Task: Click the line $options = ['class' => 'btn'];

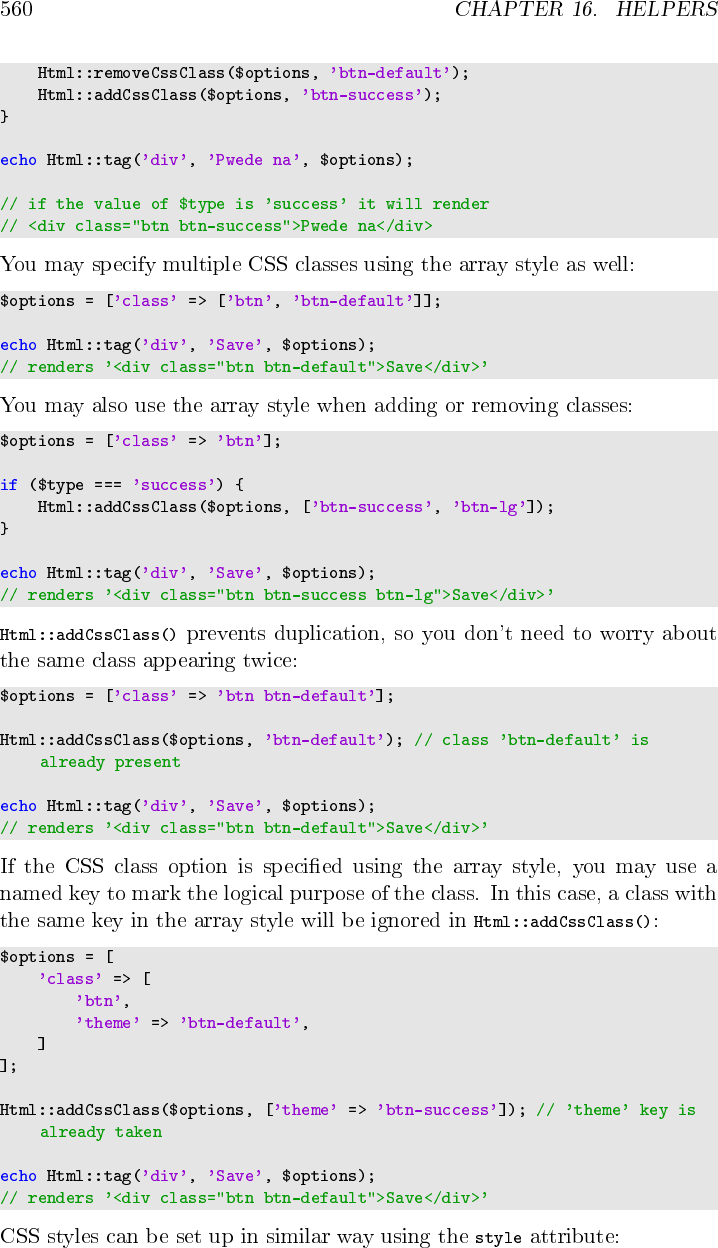Action: tap(141, 441)
